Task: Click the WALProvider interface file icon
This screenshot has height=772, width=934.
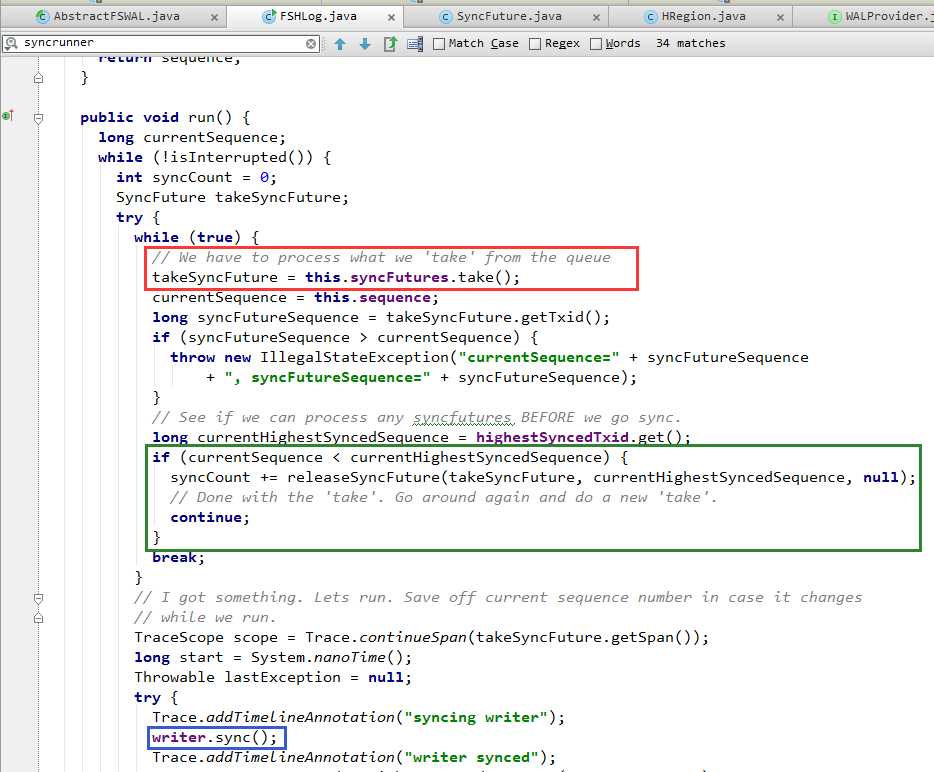Action: pyautogui.click(x=835, y=17)
